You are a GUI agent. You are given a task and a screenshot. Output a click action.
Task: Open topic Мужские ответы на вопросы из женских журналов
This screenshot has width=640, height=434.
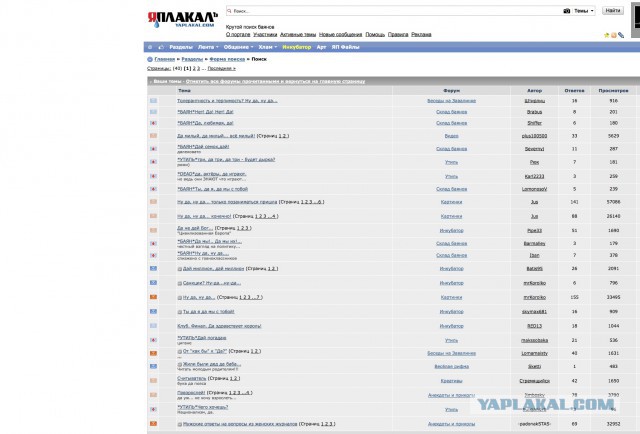(240, 424)
